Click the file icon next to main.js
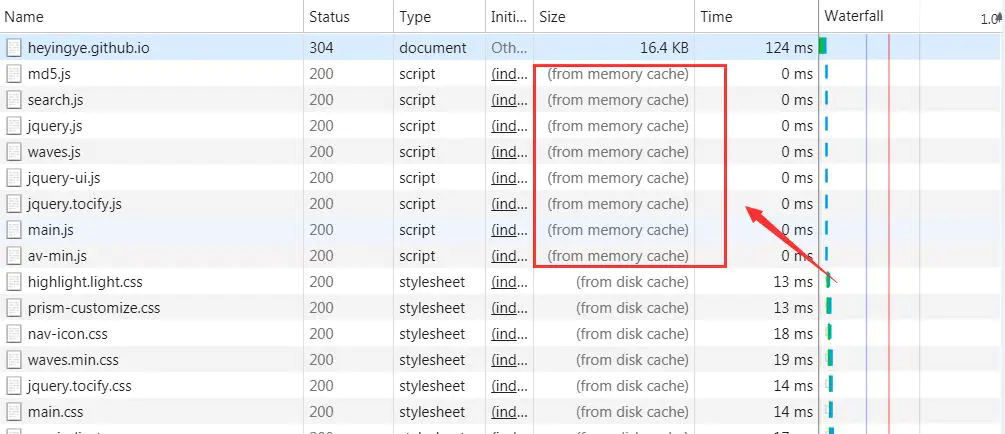This screenshot has width=1005, height=434. (x=14, y=230)
